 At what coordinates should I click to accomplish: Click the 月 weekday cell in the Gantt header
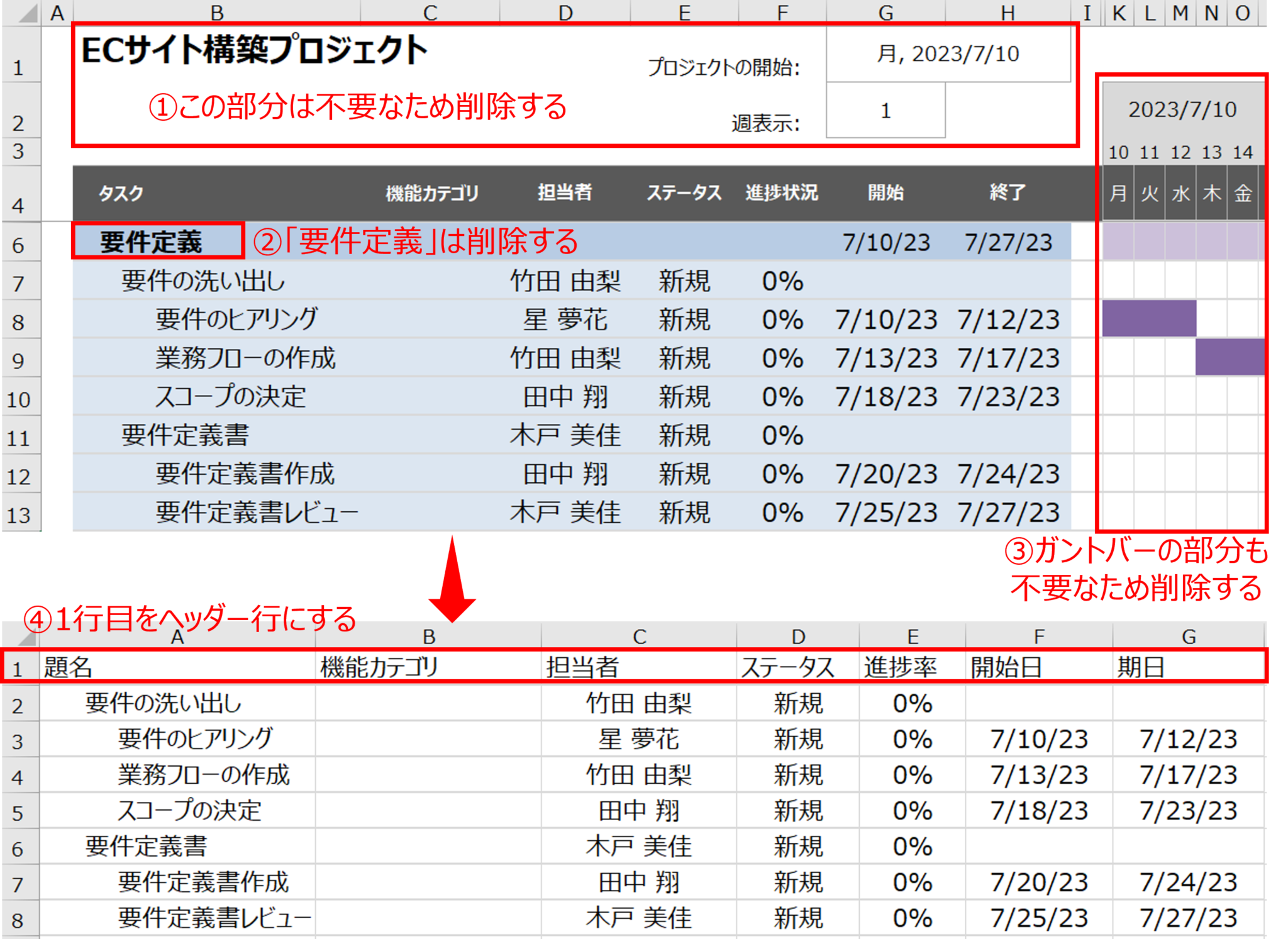coord(1118,193)
